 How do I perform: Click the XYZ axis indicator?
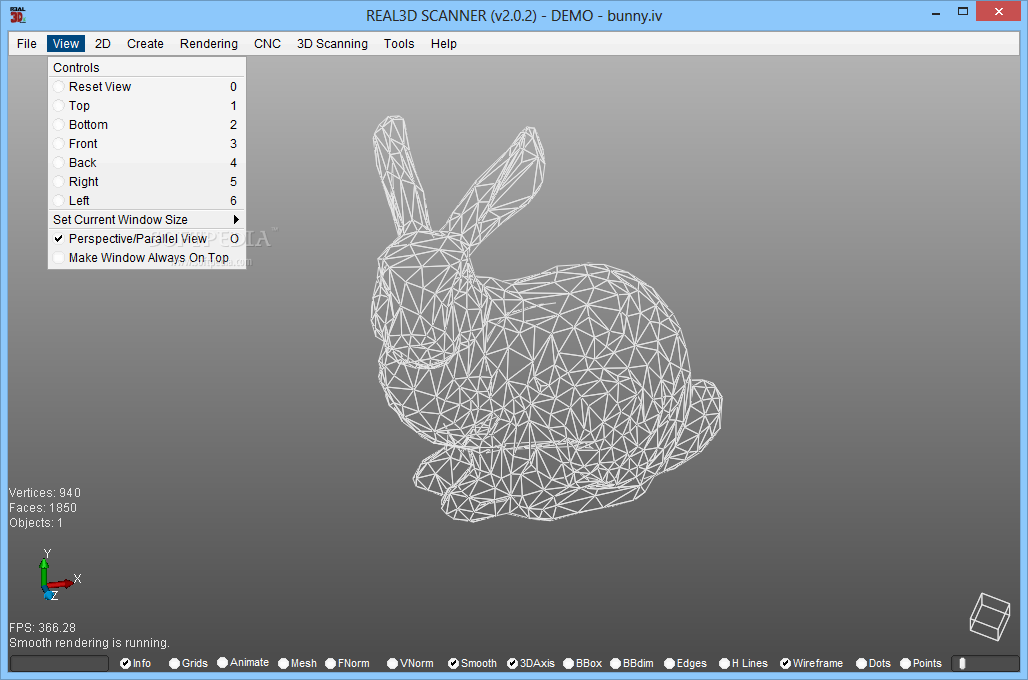(x=58, y=576)
